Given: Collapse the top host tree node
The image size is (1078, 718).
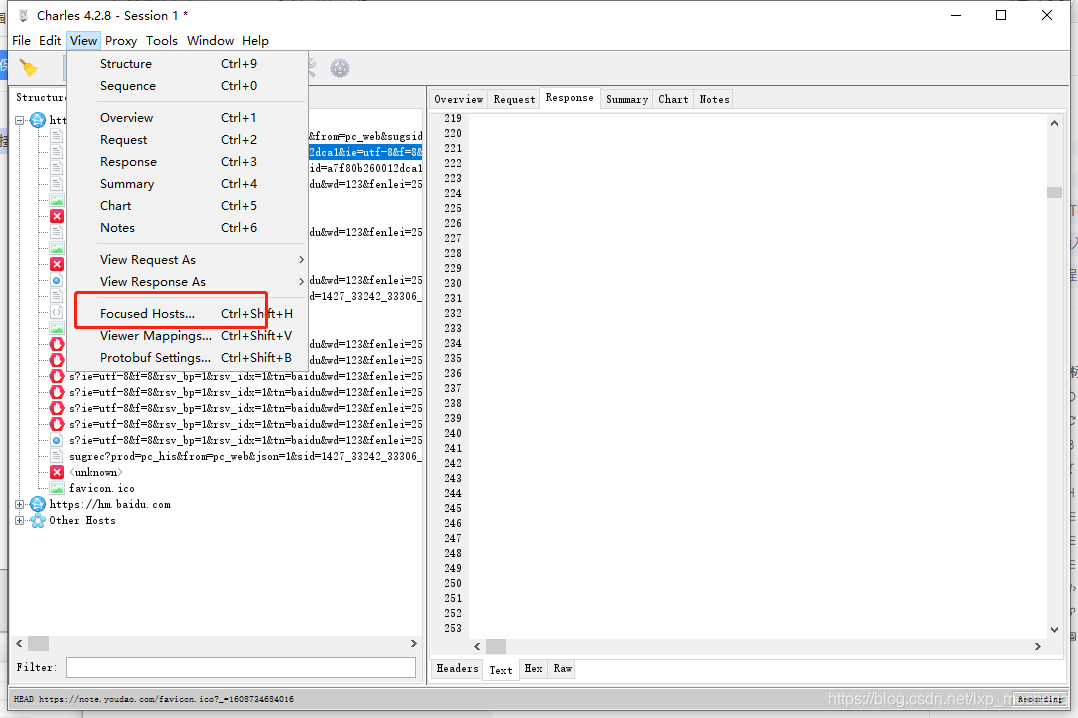Looking at the screenshot, I should [19, 120].
